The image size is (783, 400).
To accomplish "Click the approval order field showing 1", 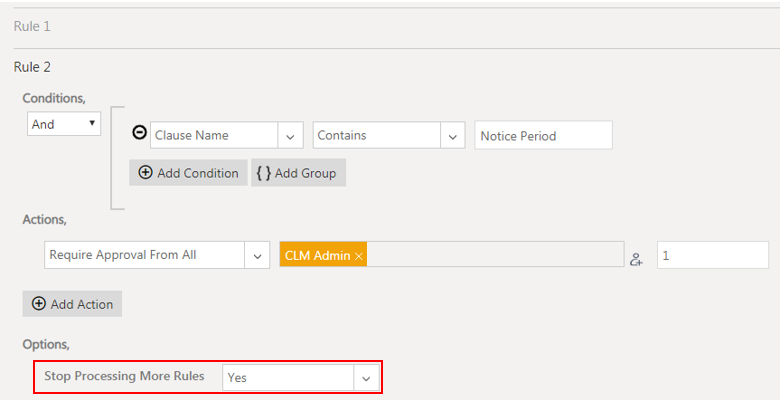I will [712, 255].
